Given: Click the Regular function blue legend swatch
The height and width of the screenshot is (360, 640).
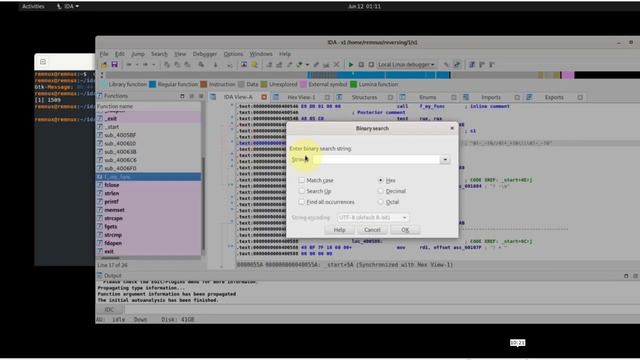Looking at the screenshot, I should [x=153, y=84].
